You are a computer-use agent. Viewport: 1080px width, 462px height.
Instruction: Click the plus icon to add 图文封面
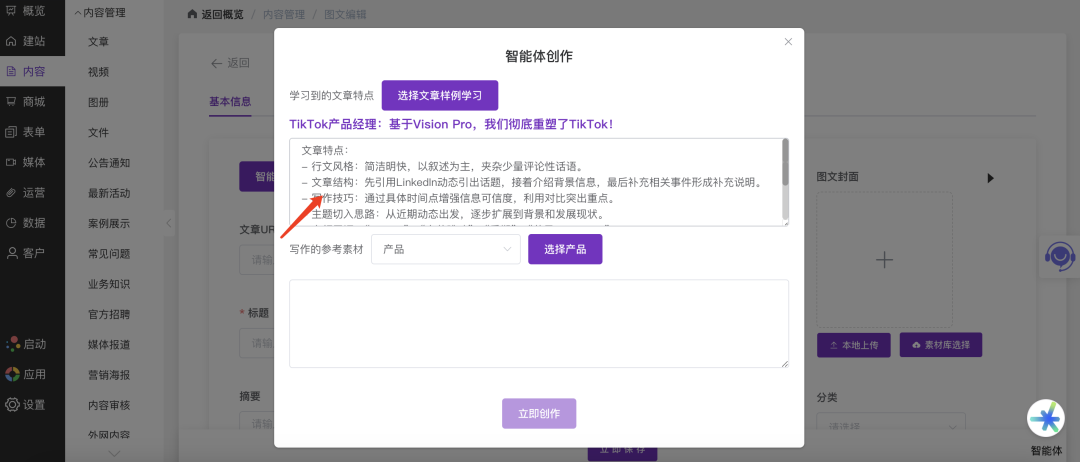point(884,260)
